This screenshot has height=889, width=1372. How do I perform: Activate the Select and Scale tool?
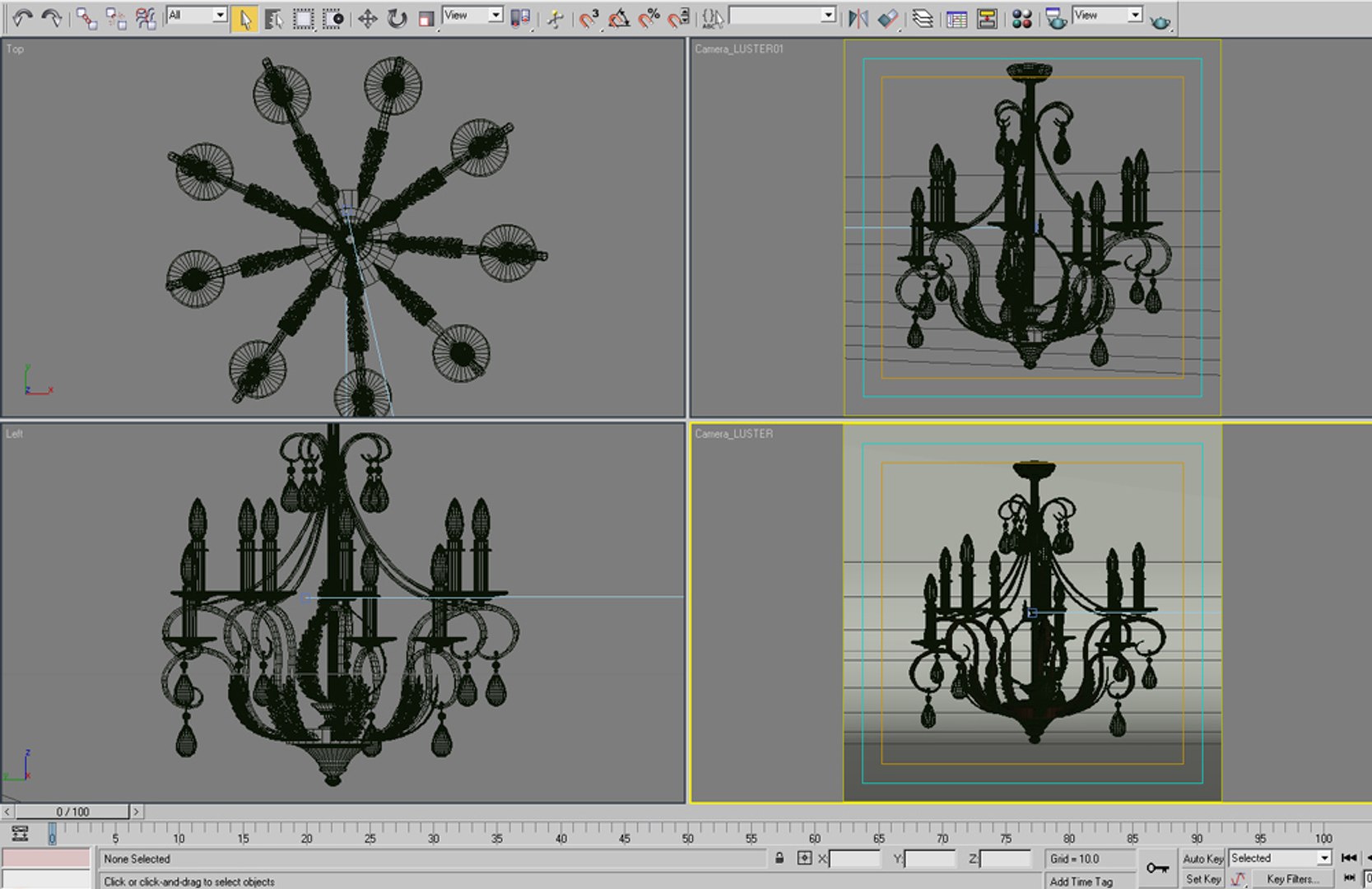tap(426, 18)
